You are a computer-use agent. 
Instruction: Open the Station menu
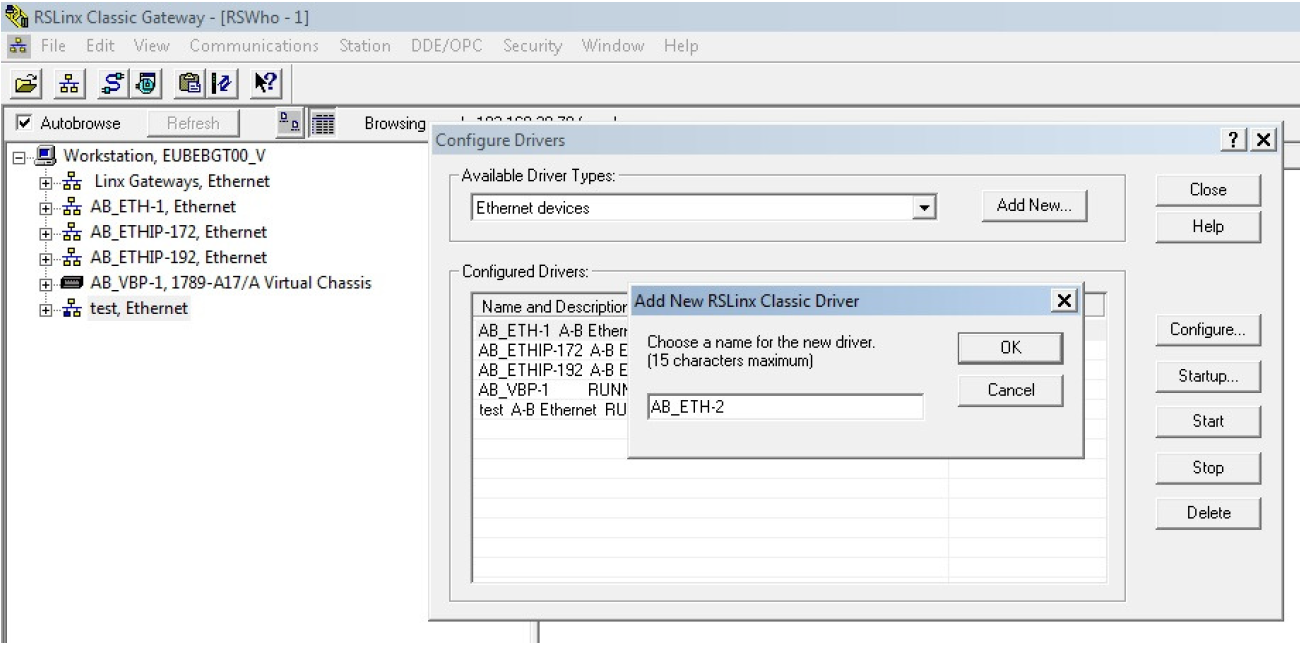click(x=365, y=46)
